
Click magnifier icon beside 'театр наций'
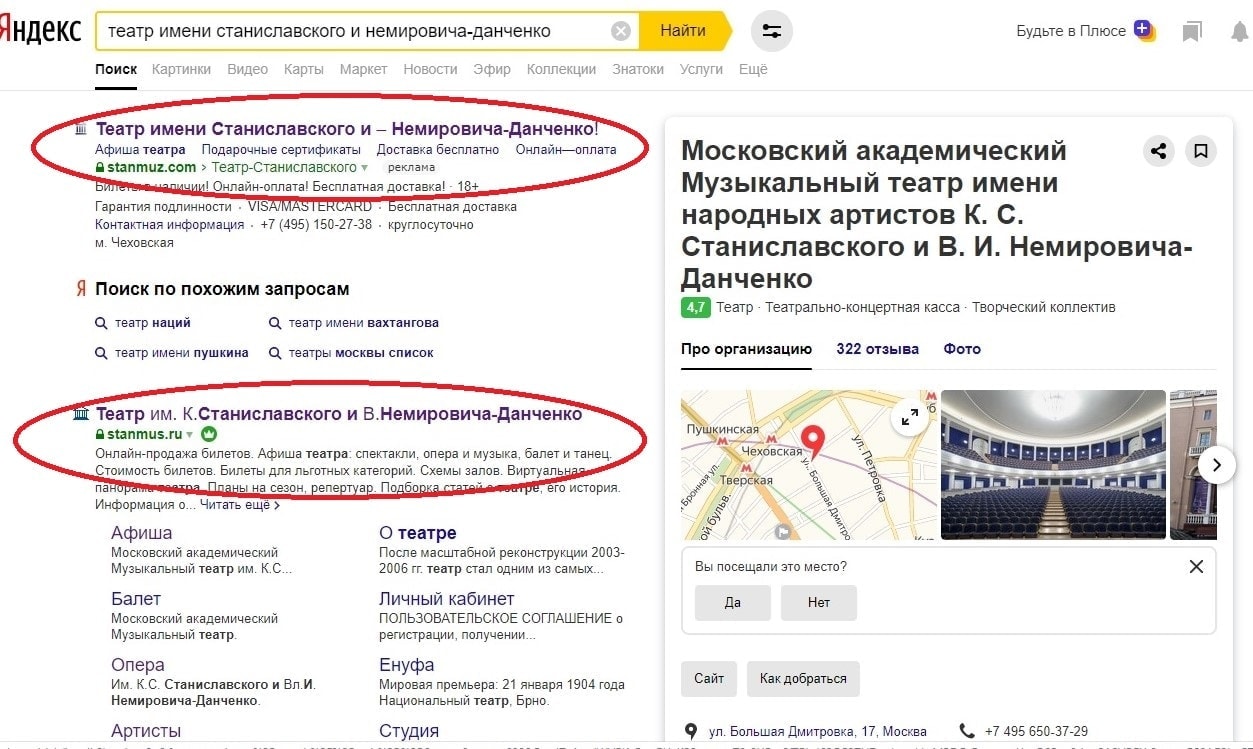tap(101, 323)
